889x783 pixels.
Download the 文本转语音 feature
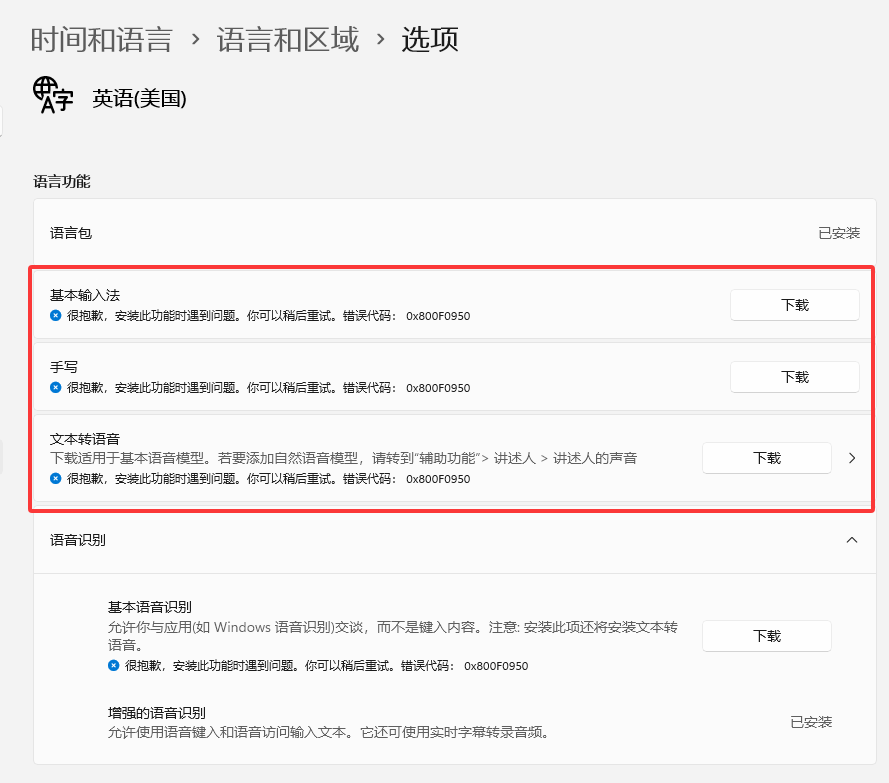click(766, 458)
